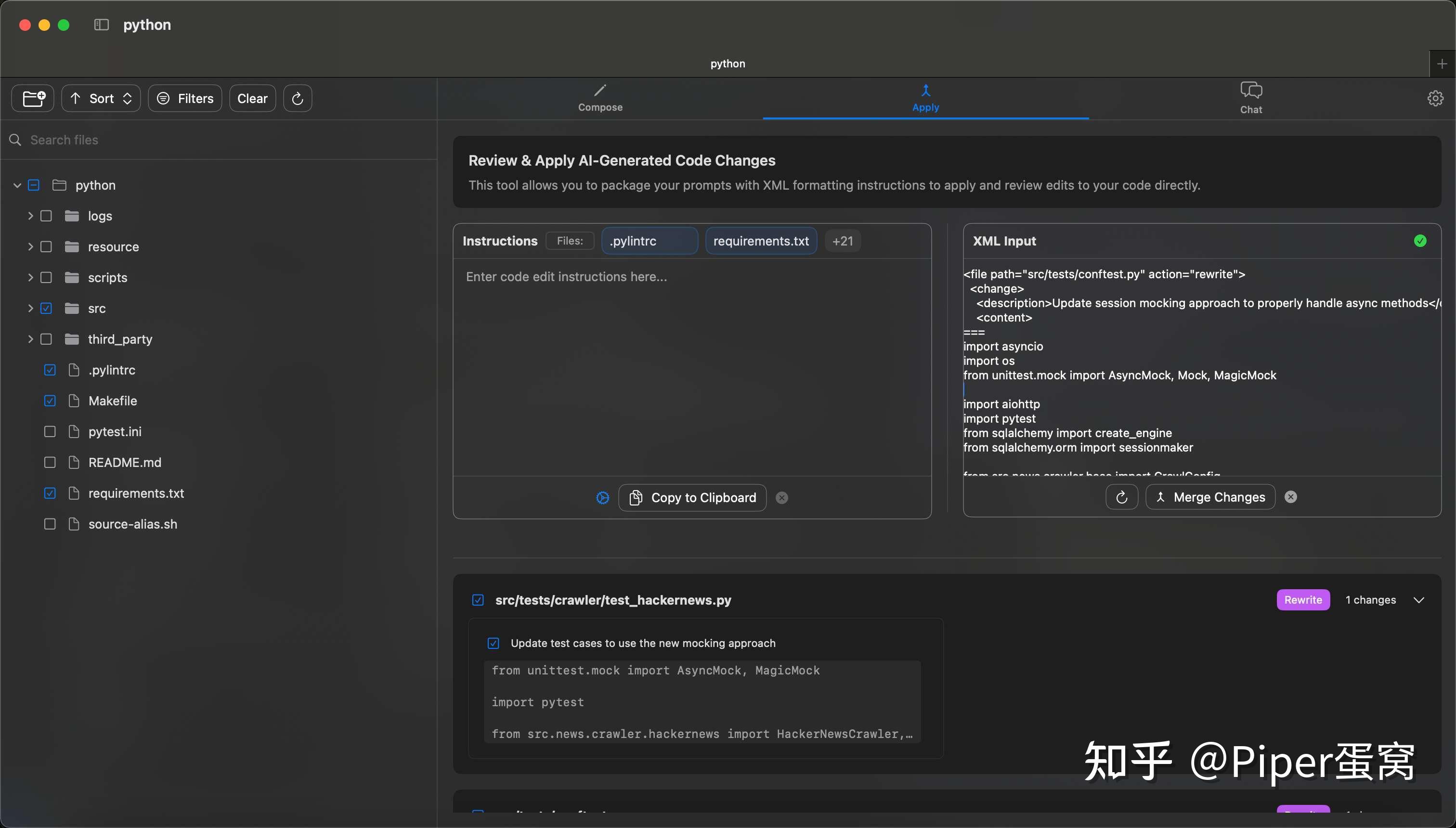1456x828 pixels.
Task: Clear XML input with the x icon
Action: (x=1290, y=497)
